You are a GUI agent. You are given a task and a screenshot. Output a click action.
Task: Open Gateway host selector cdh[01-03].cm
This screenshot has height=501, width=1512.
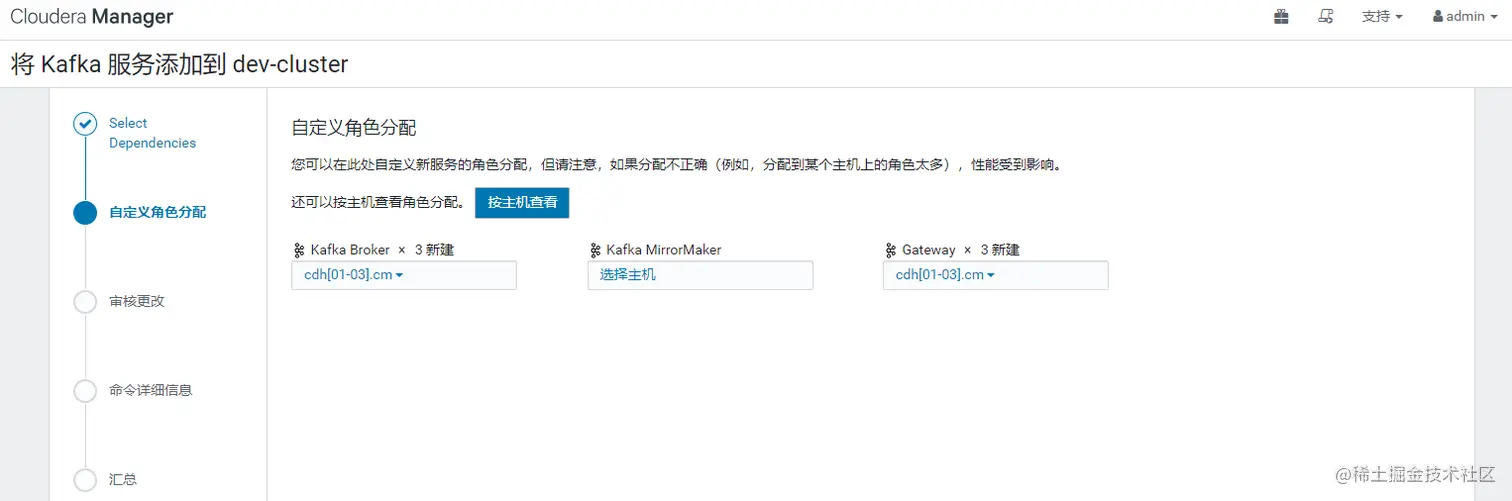[995, 275]
